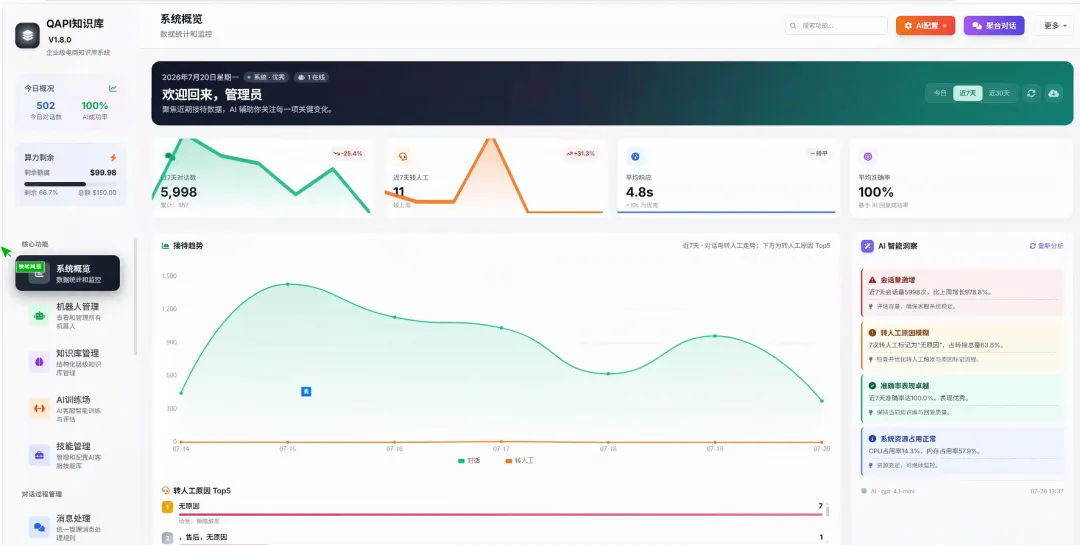Click the sidebar vertical scrollbar

(136, 296)
